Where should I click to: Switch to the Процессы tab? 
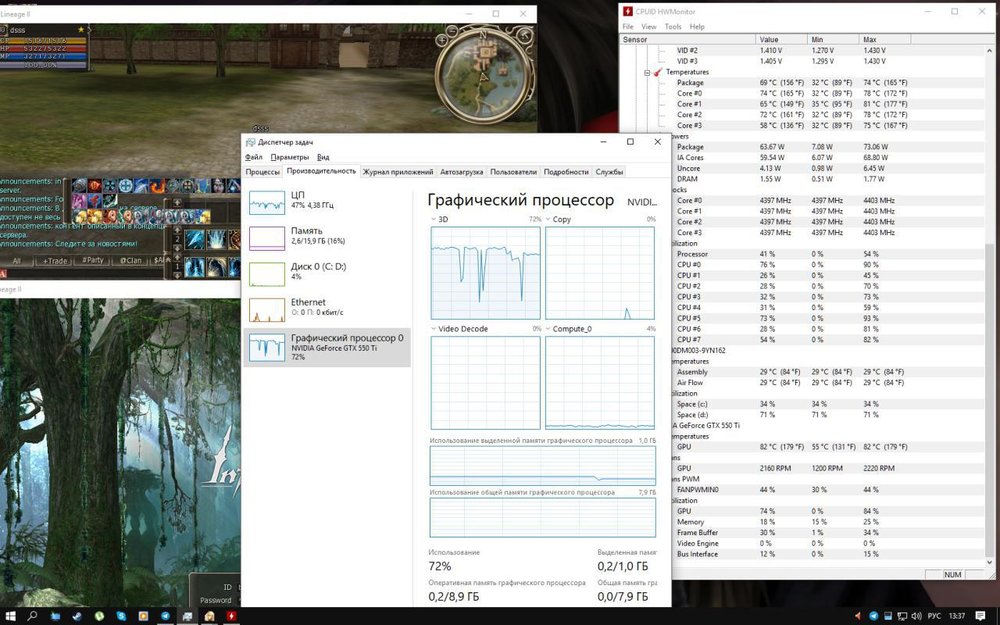263,172
